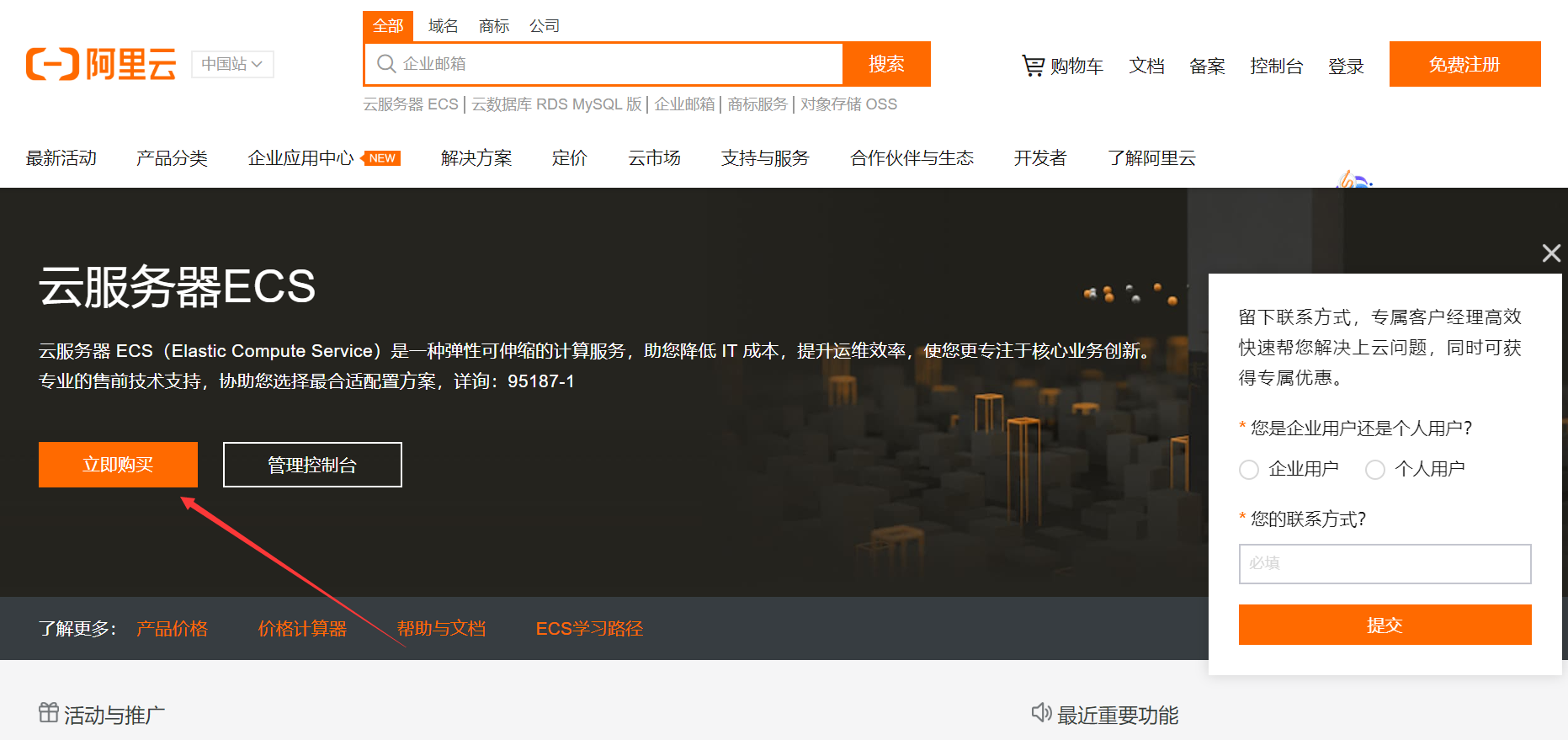The image size is (1568, 740).
Task: Open 企业邮箱 hot search link
Action: click(684, 104)
